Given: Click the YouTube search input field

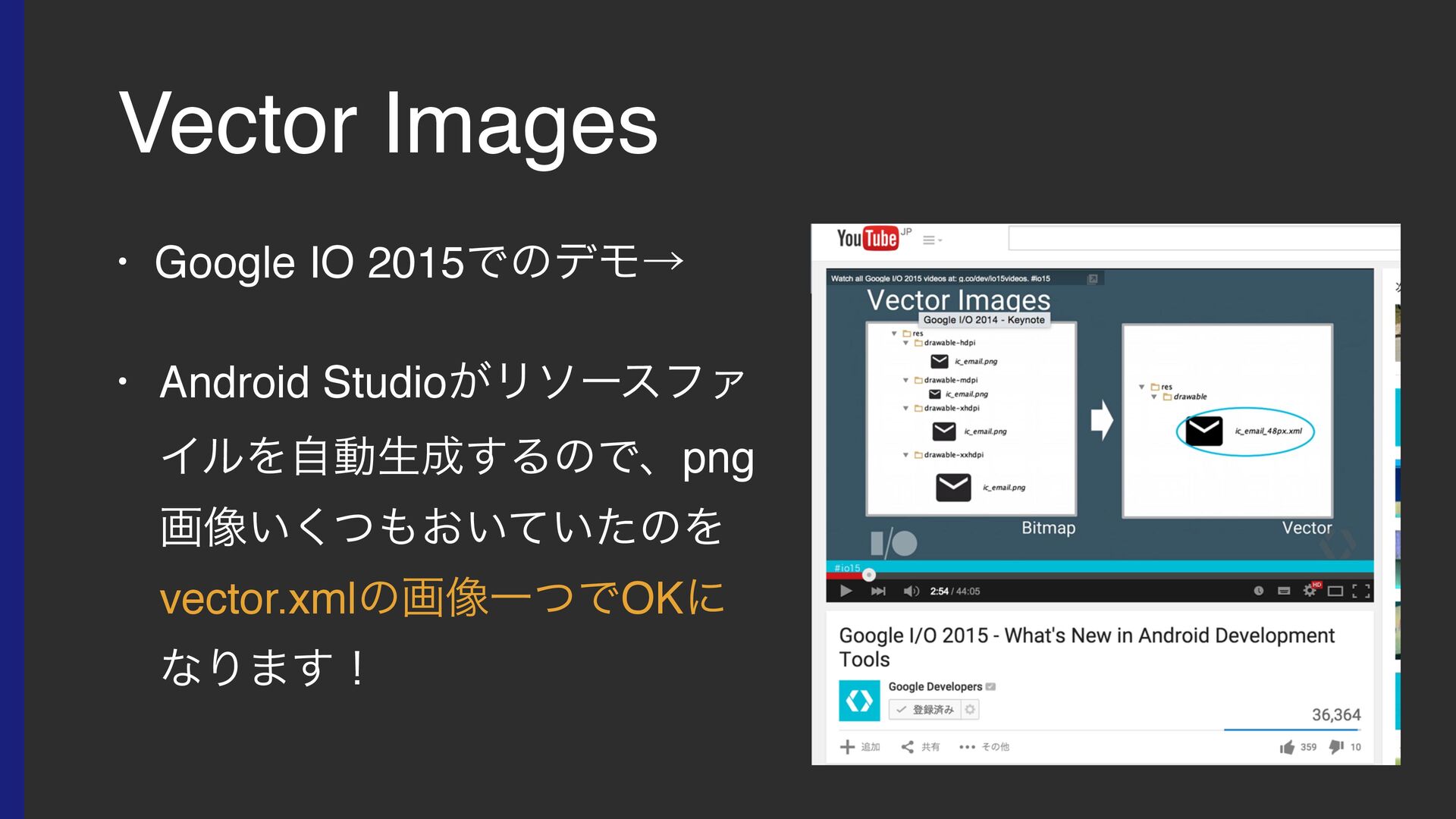Looking at the screenshot, I should click(1203, 238).
